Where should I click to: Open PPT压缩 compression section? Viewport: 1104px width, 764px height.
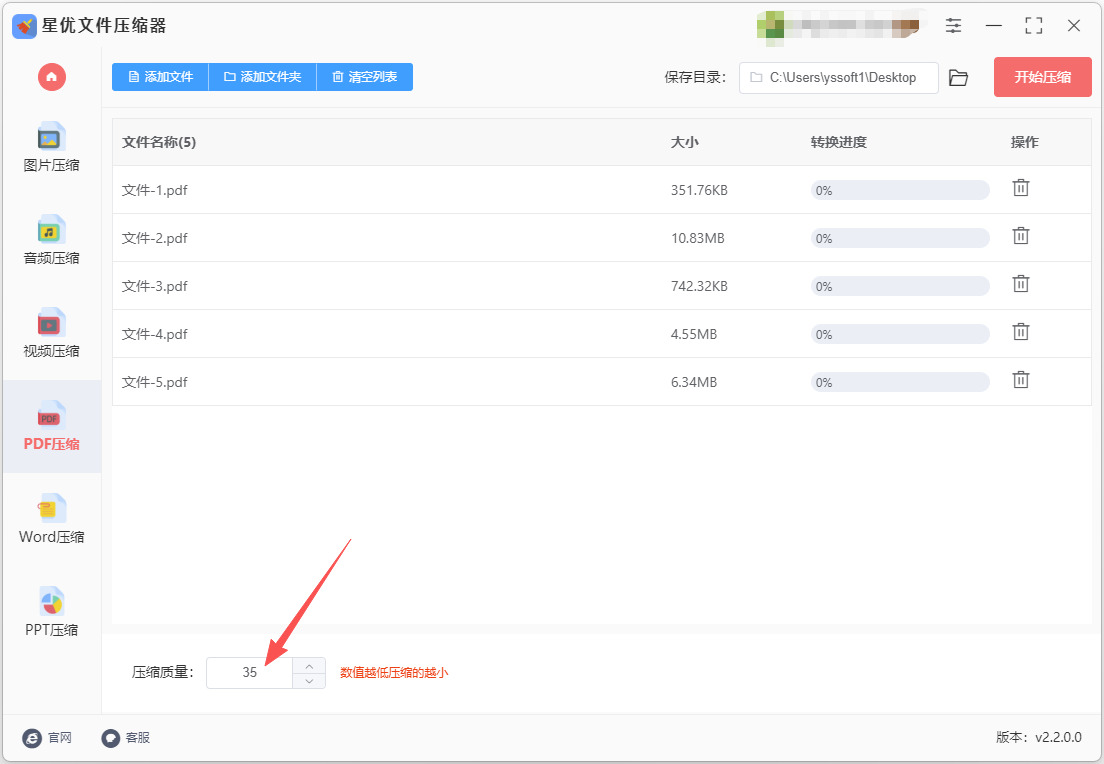pyautogui.click(x=51, y=612)
